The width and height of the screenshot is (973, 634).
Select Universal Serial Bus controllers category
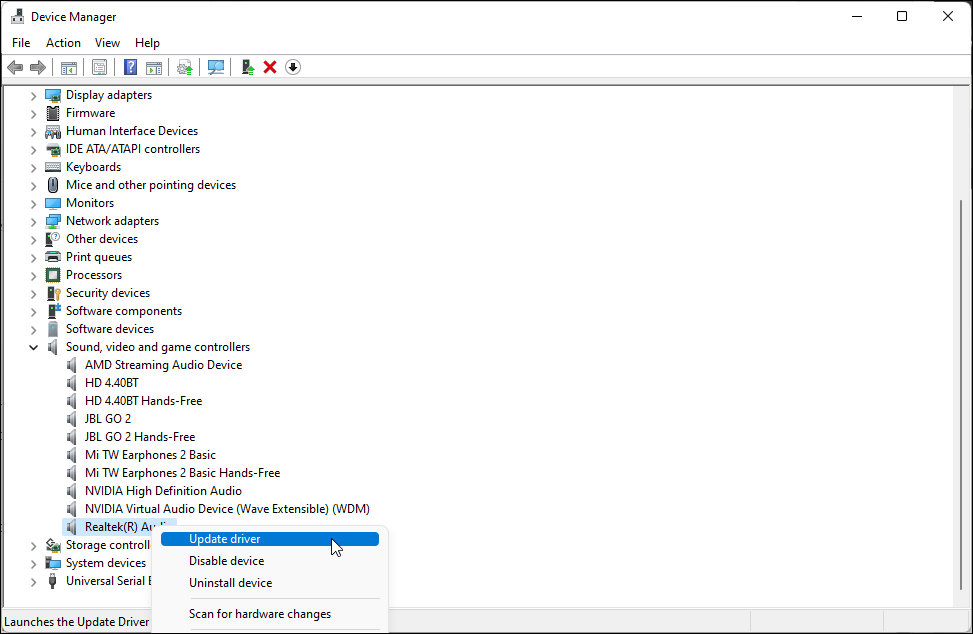pos(109,581)
